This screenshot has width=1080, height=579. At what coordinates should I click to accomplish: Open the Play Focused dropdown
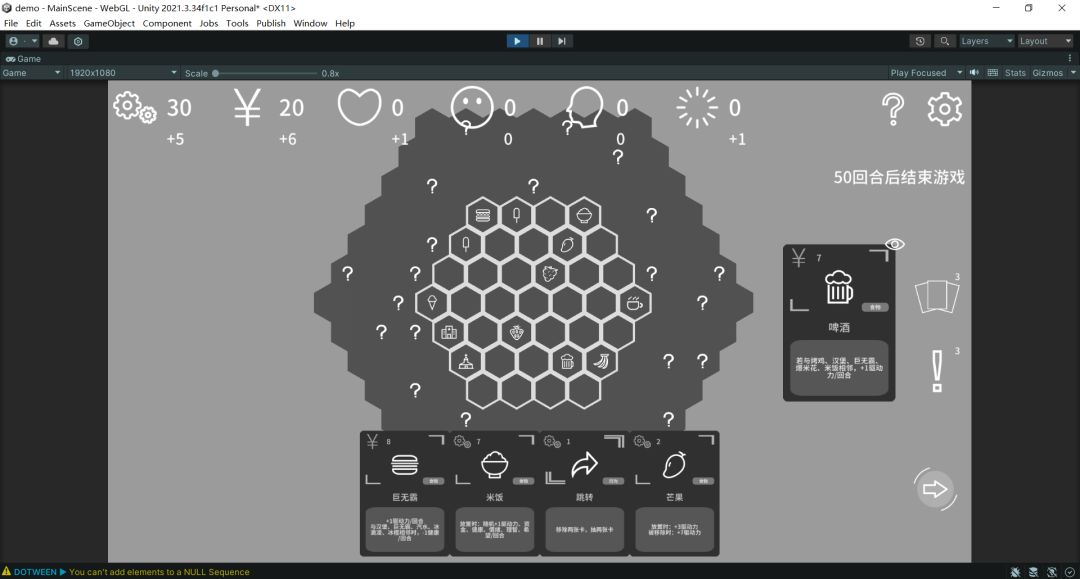(x=926, y=72)
